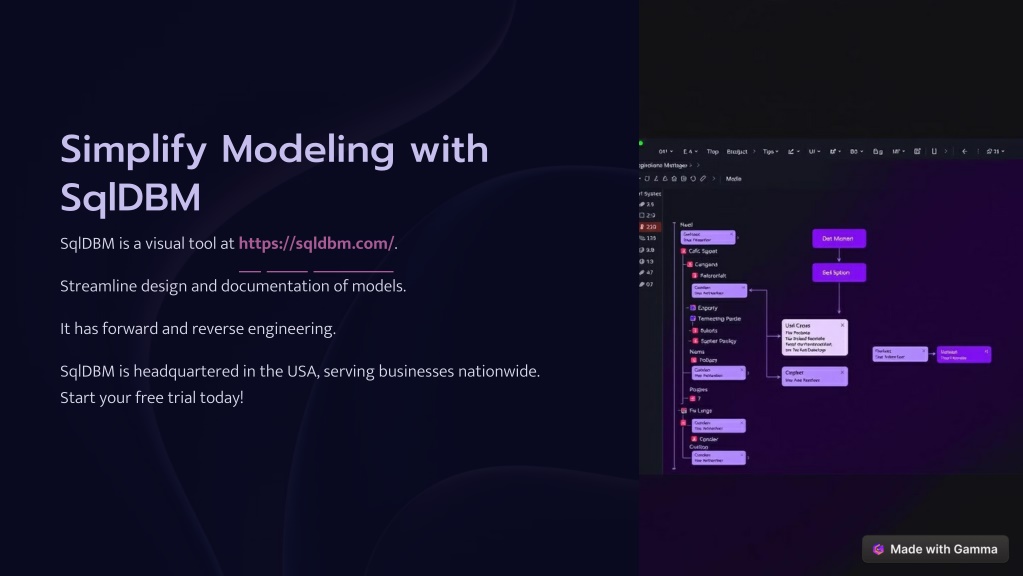This screenshot has width=1023, height=576.
Task: Click the paperclip icon in the illustration's second toolbar
Action: click(703, 179)
